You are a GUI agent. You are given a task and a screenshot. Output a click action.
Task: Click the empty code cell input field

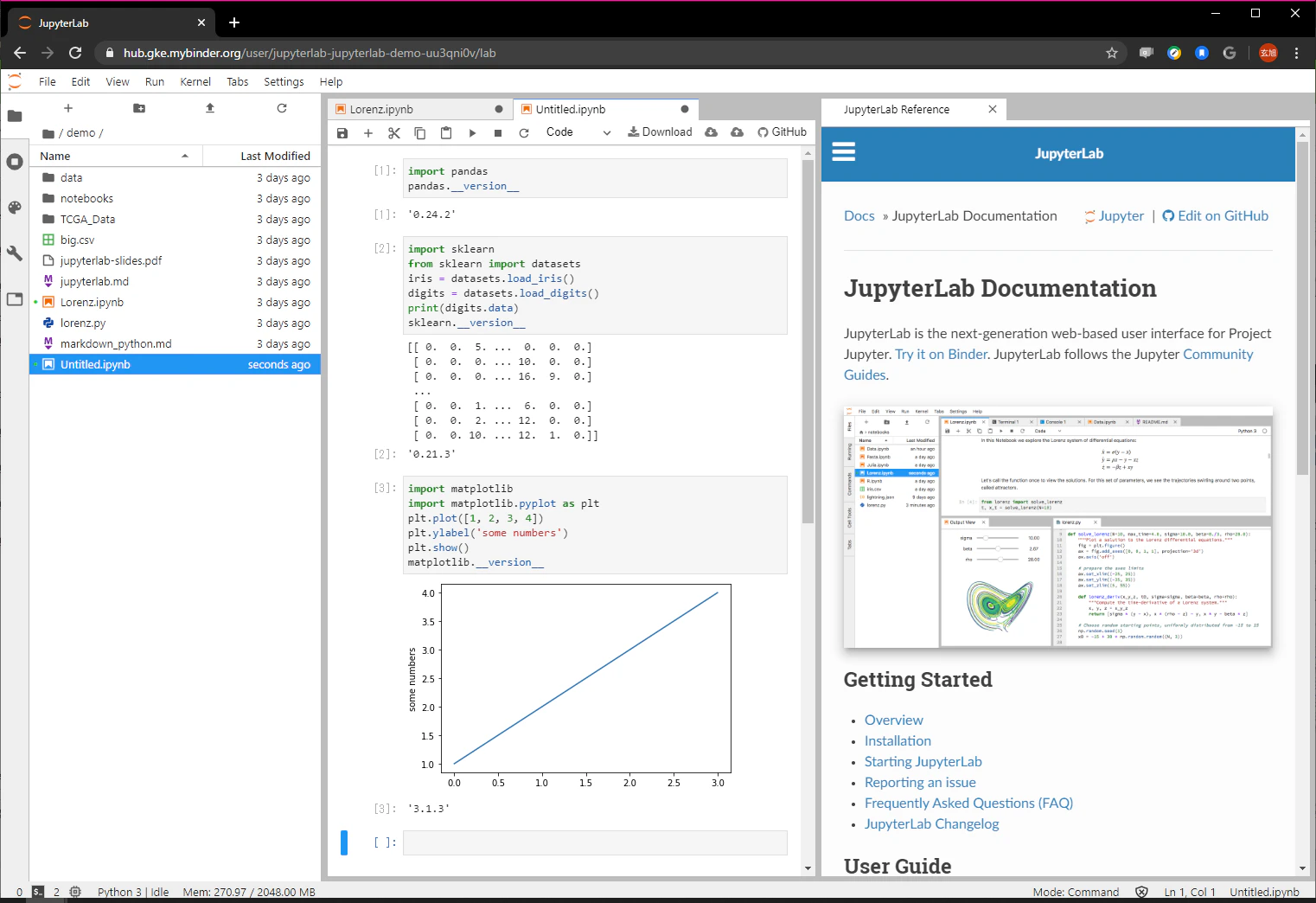(595, 842)
